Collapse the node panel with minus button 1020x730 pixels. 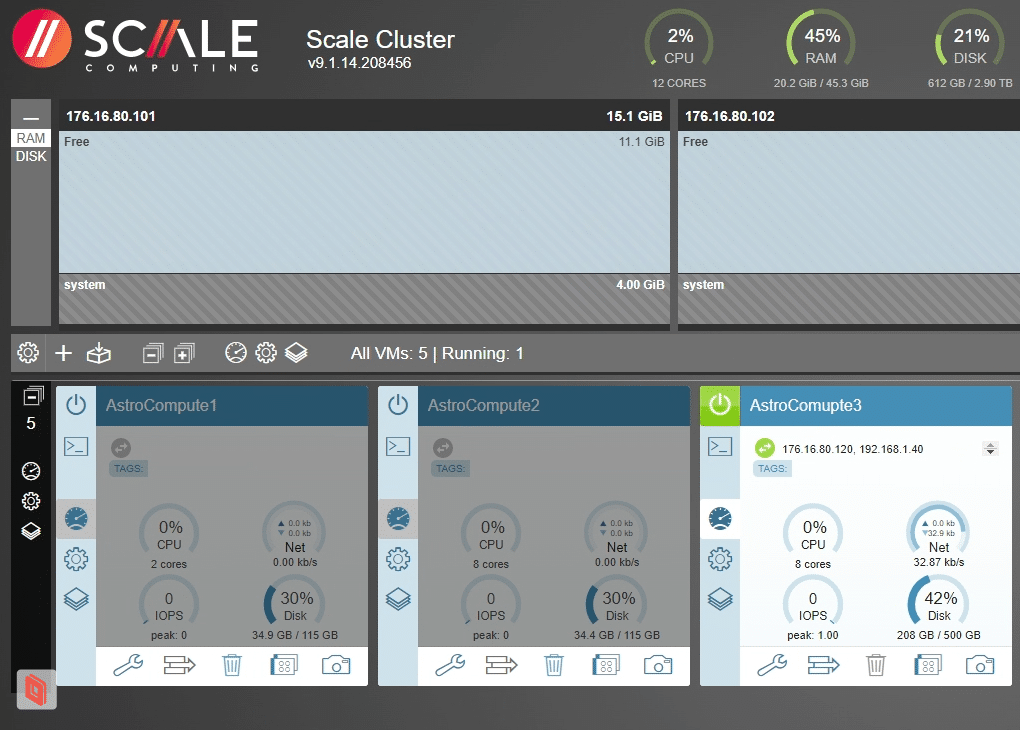[31, 118]
